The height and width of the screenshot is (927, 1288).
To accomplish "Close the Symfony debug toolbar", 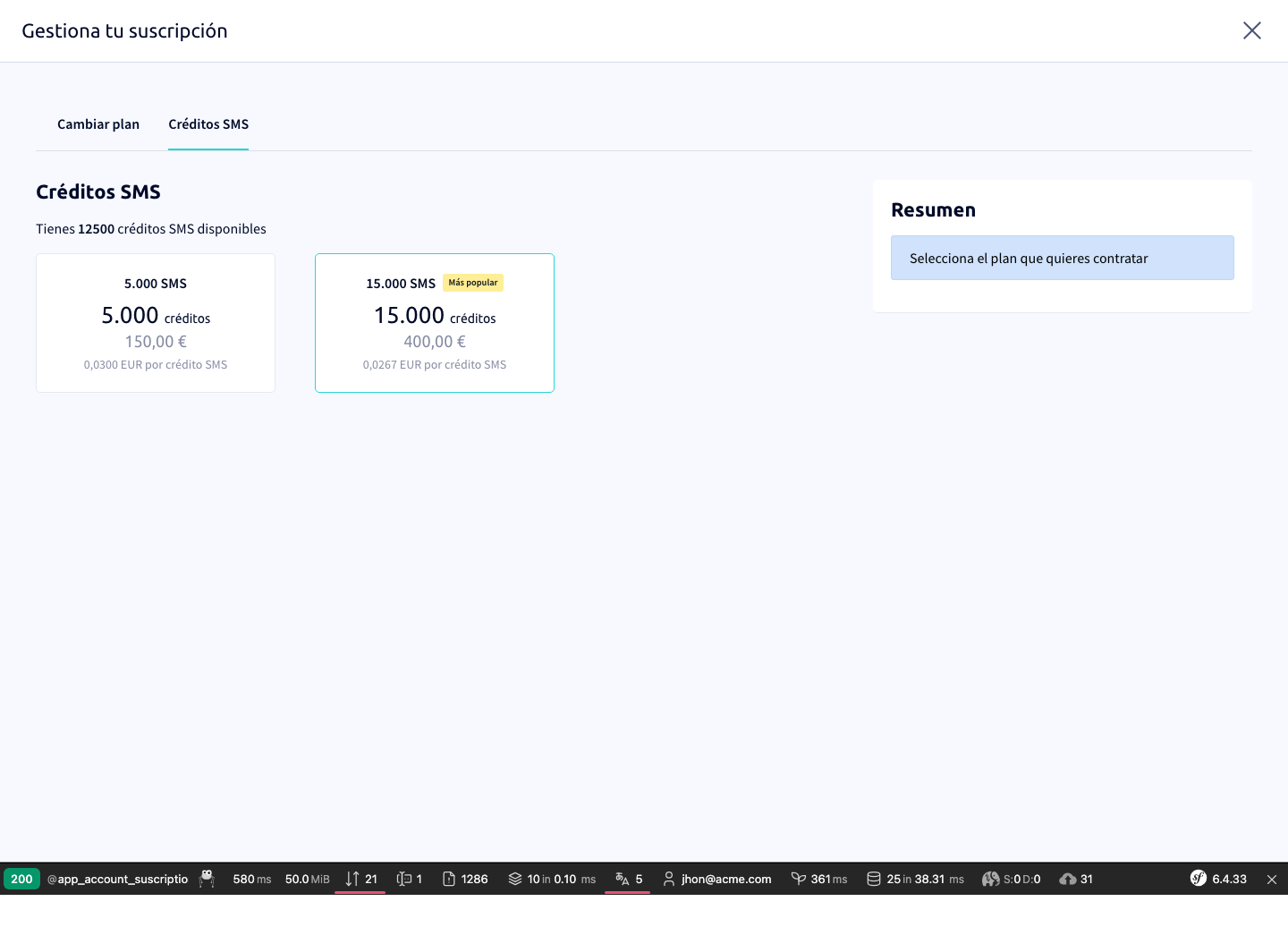I will click(x=1271, y=879).
